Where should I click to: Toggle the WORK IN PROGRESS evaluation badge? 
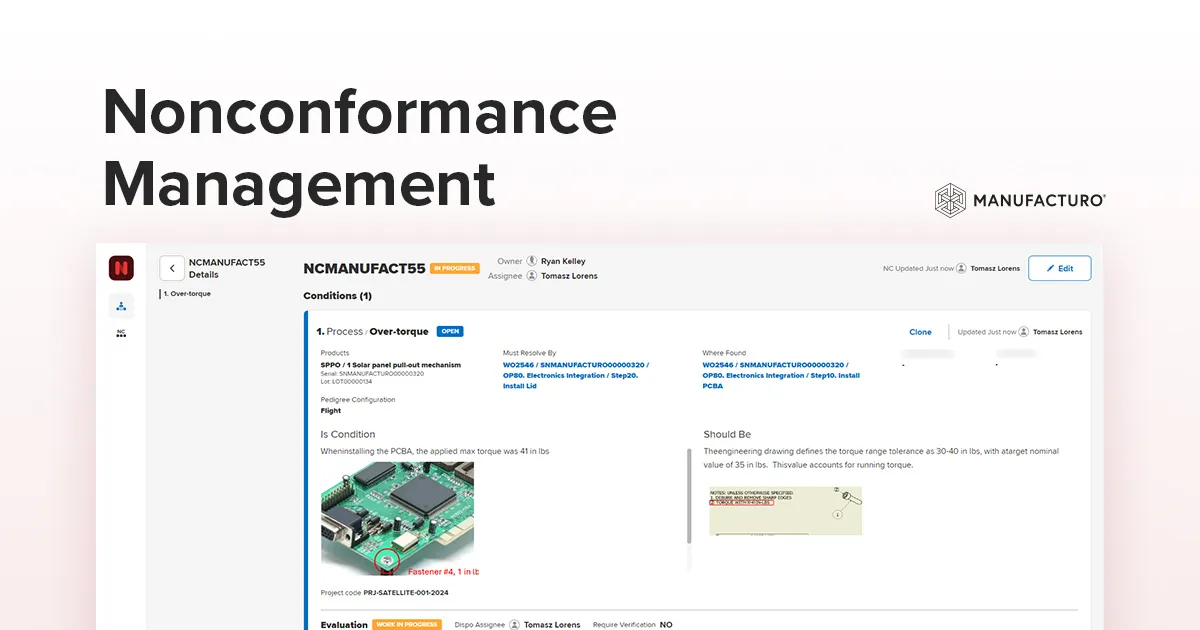point(409,624)
